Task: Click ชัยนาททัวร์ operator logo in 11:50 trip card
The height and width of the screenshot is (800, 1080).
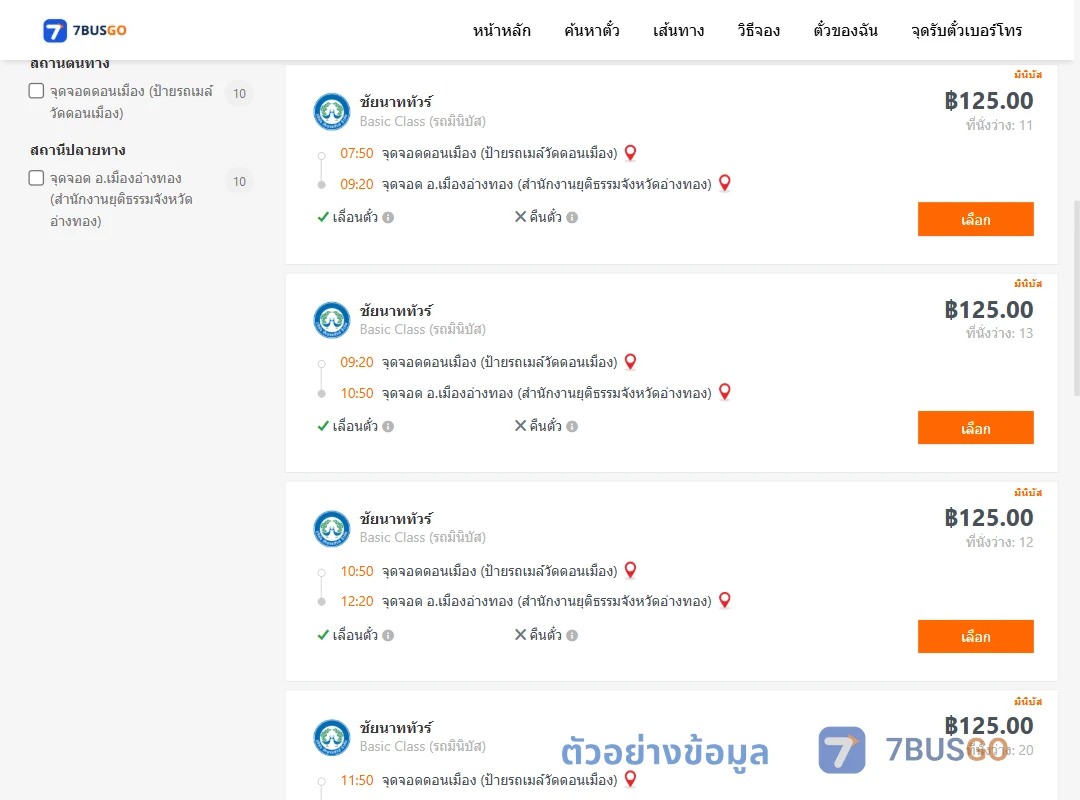Action: pyautogui.click(x=332, y=738)
